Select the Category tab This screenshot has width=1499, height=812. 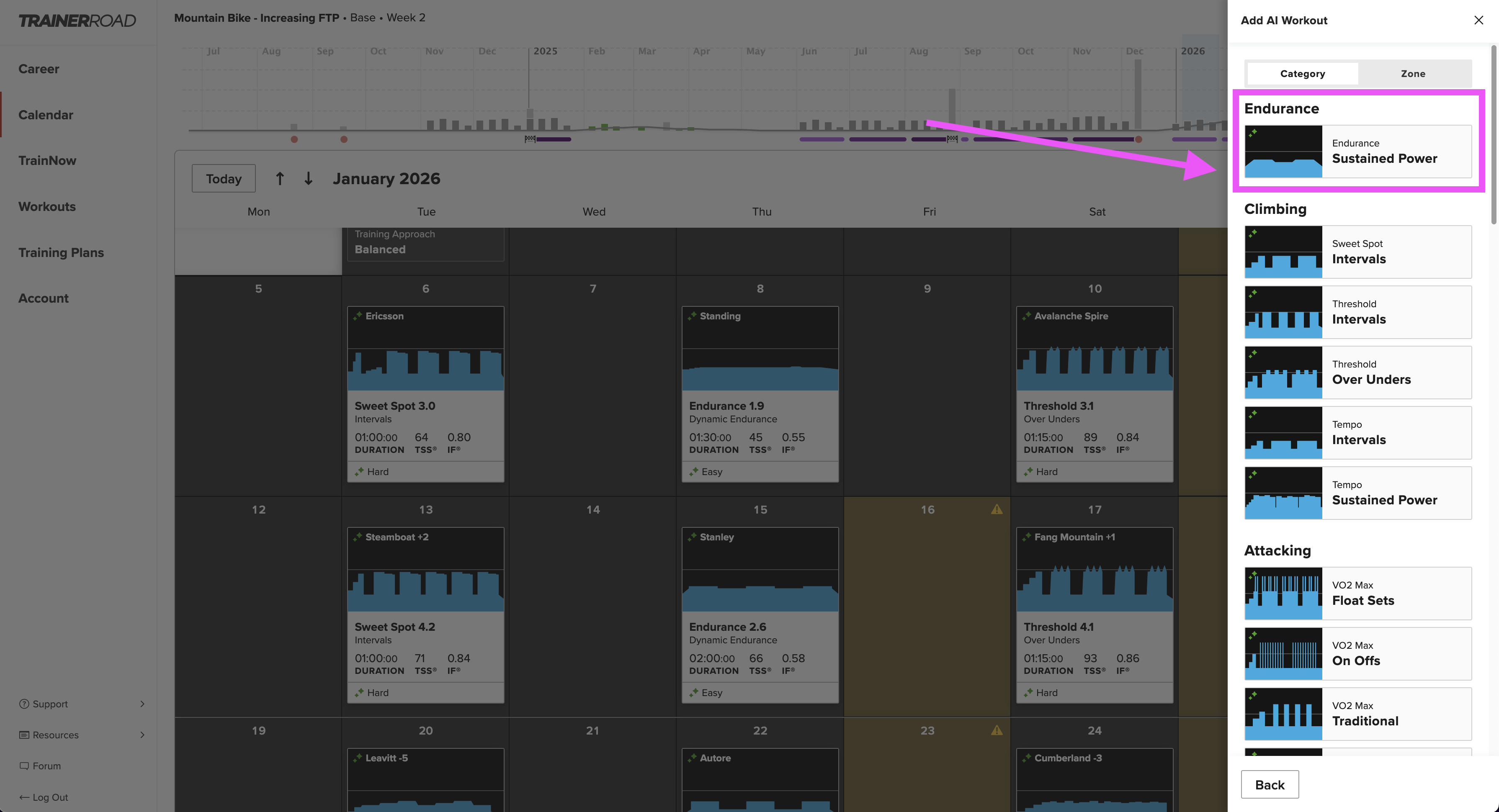pos(1302,74)
